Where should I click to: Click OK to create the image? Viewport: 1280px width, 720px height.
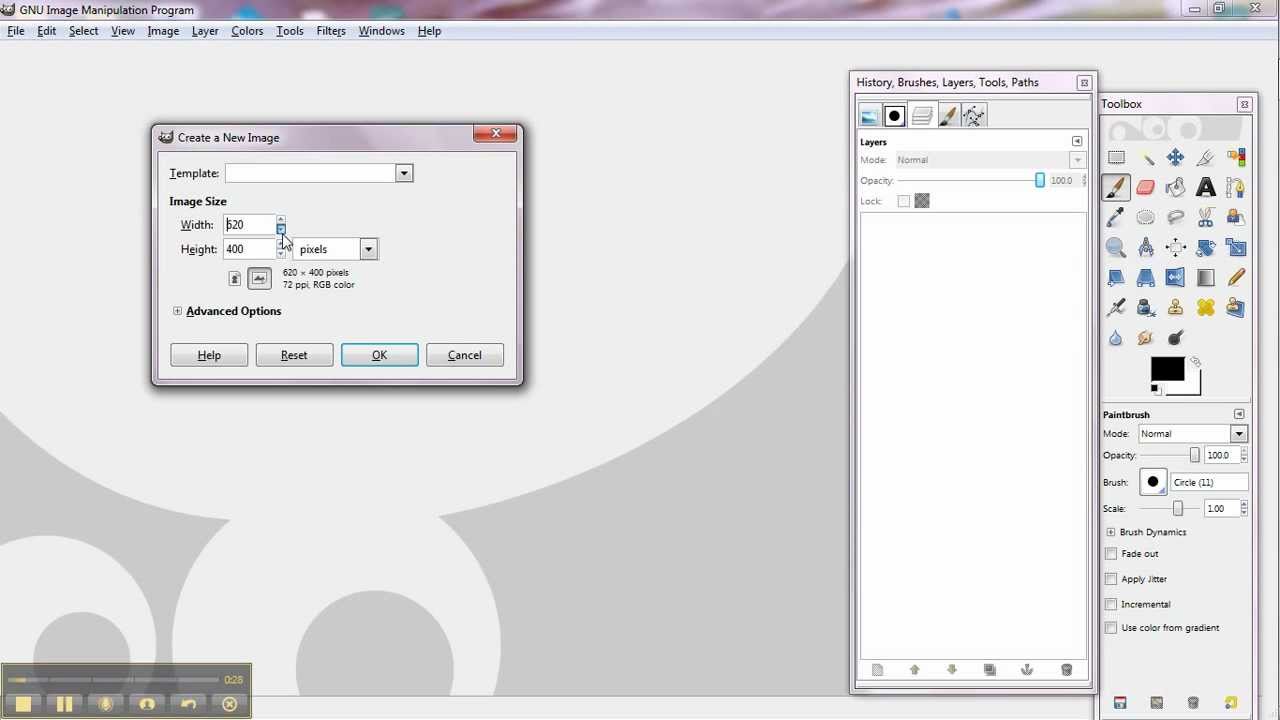(x=379, y=355)
